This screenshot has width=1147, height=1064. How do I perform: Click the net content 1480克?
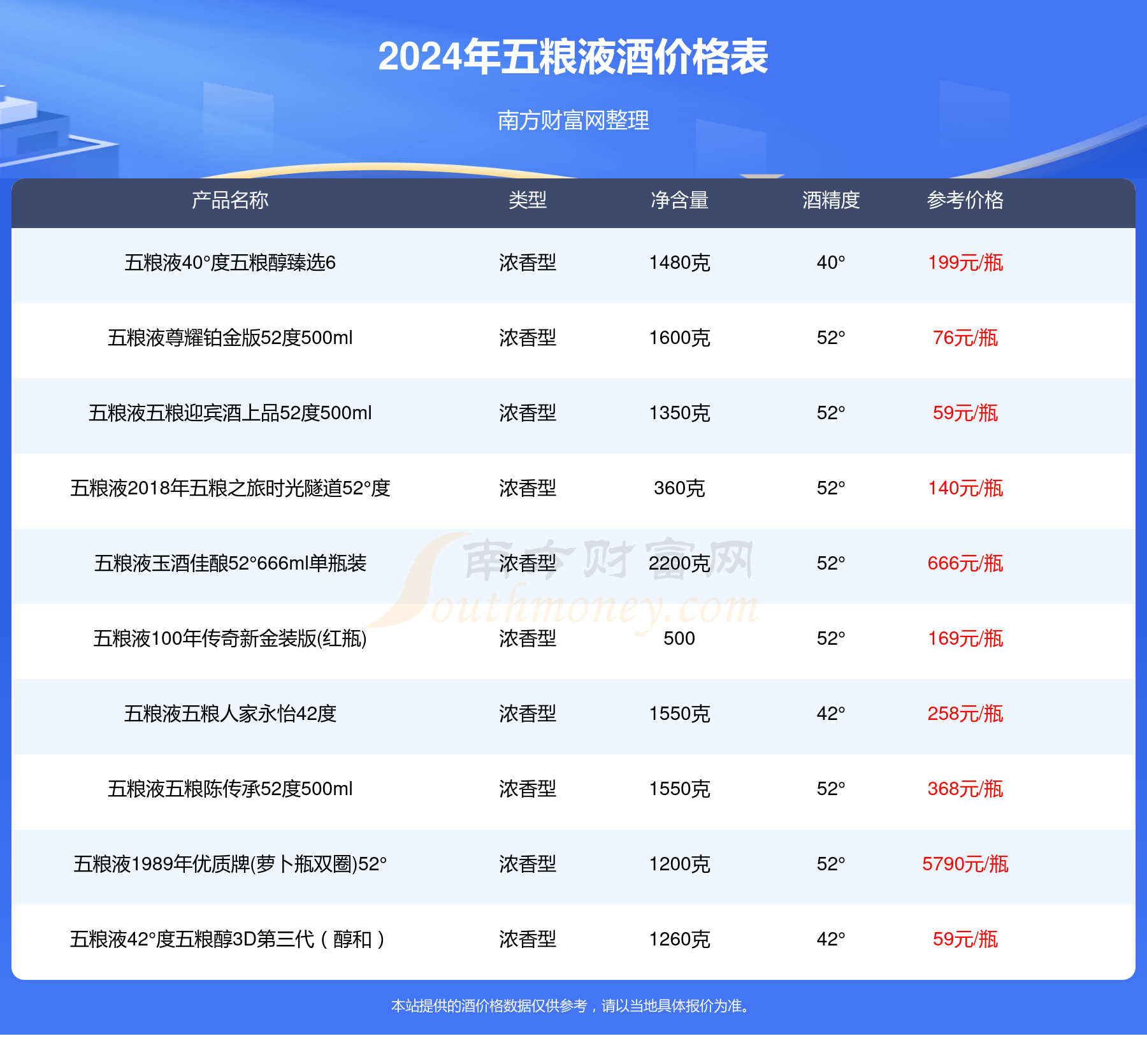click(x=679, y=262)
